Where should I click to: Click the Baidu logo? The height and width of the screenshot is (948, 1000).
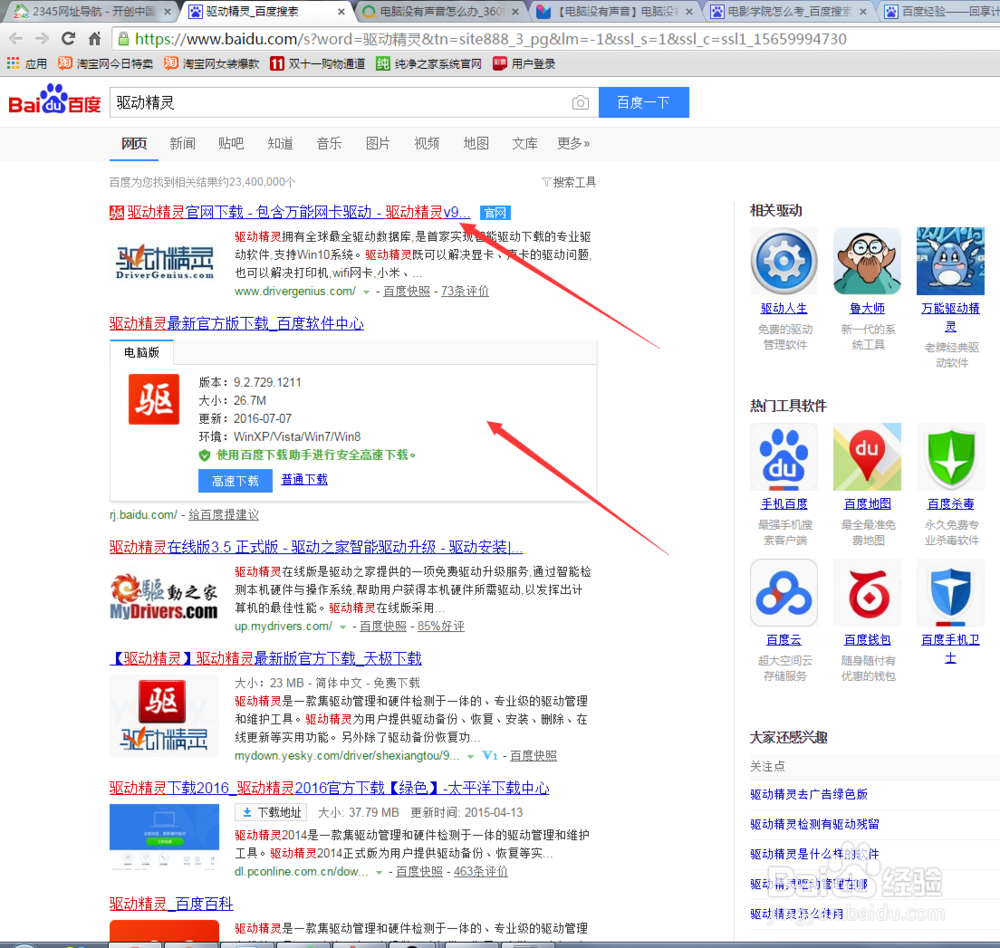55,100
